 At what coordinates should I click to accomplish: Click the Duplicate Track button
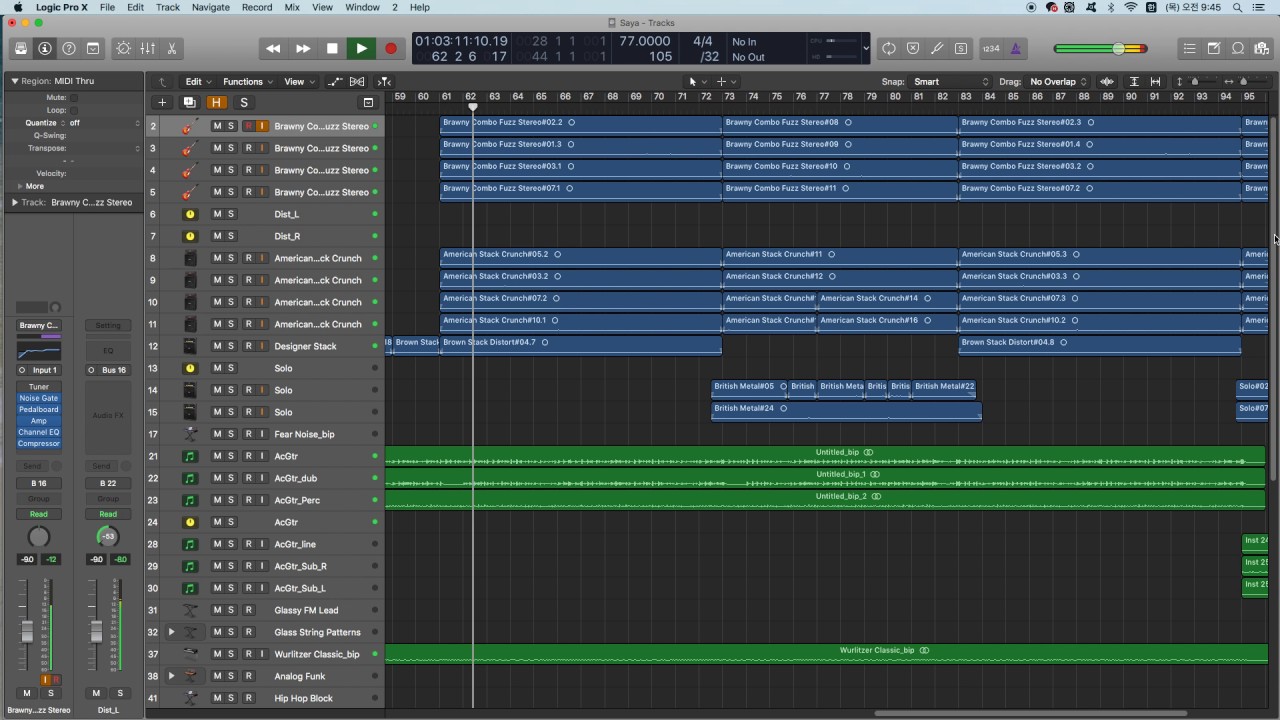tap(189, 102)
